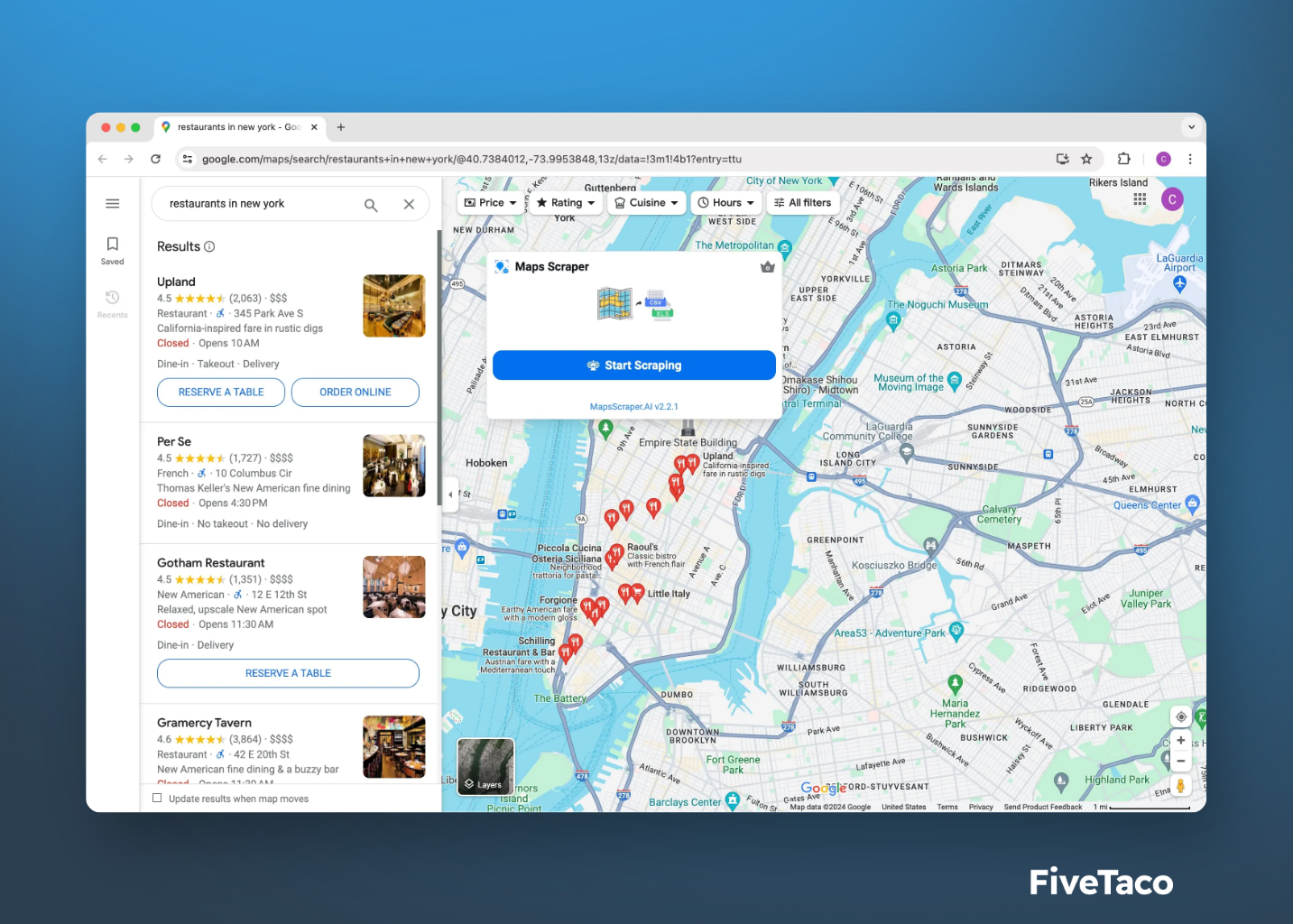1293x924 pixels.
Task: Click ORDER ONLINE for Upland
Action: (x=356, y=393)
